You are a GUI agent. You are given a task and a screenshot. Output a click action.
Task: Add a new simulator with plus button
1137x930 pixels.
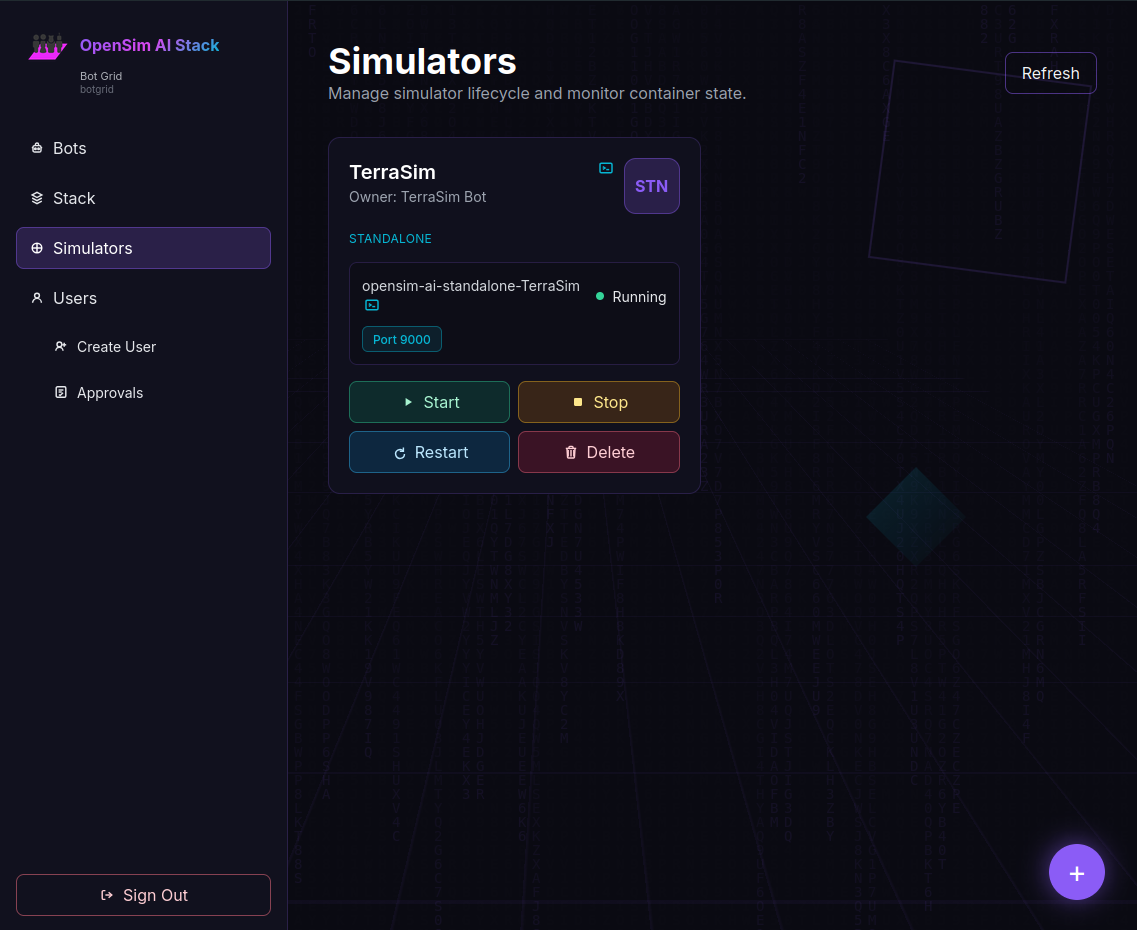click(1076, 872)
